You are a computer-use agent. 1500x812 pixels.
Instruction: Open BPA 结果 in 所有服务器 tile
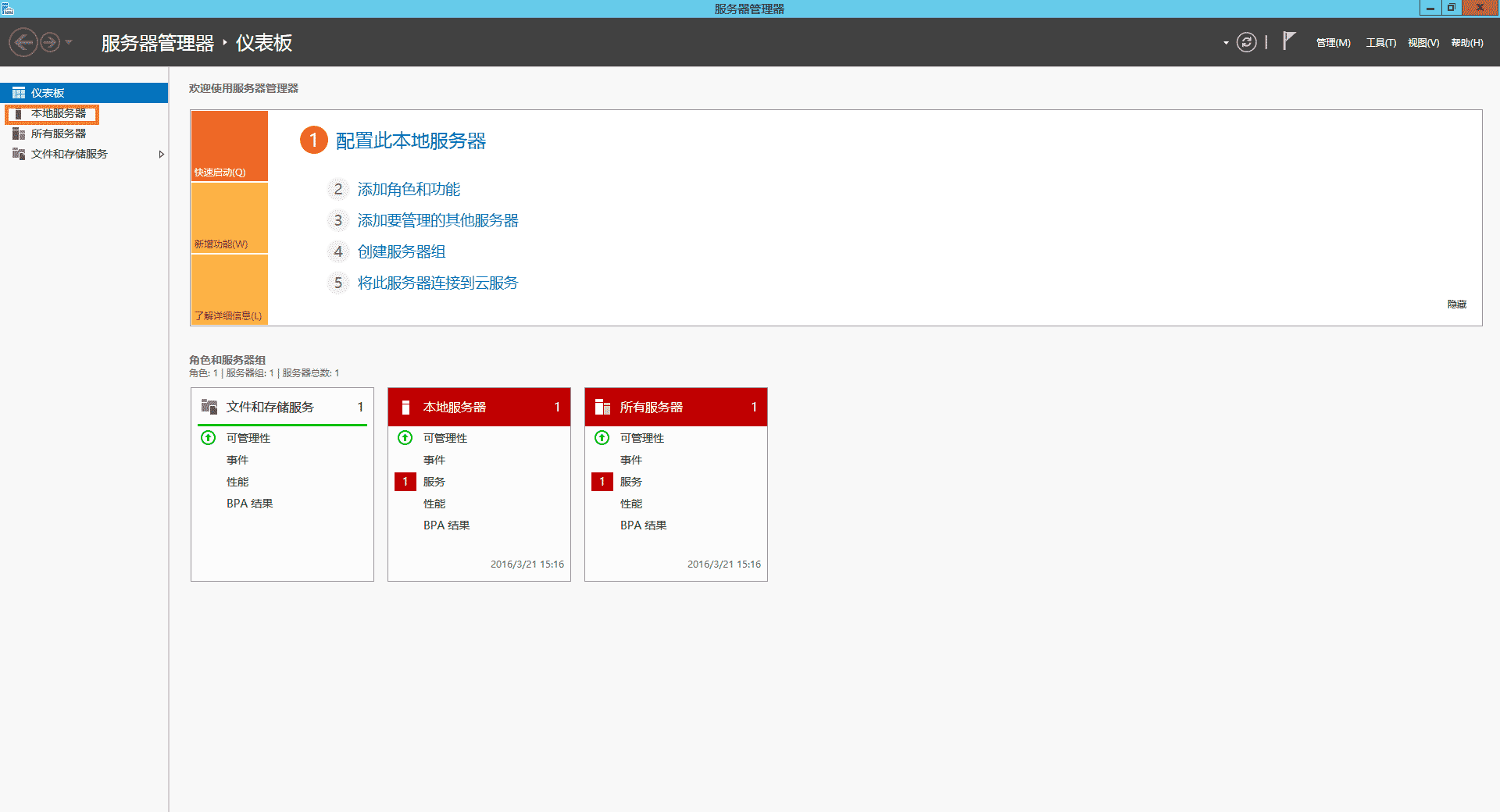click(x=644, y=525)
